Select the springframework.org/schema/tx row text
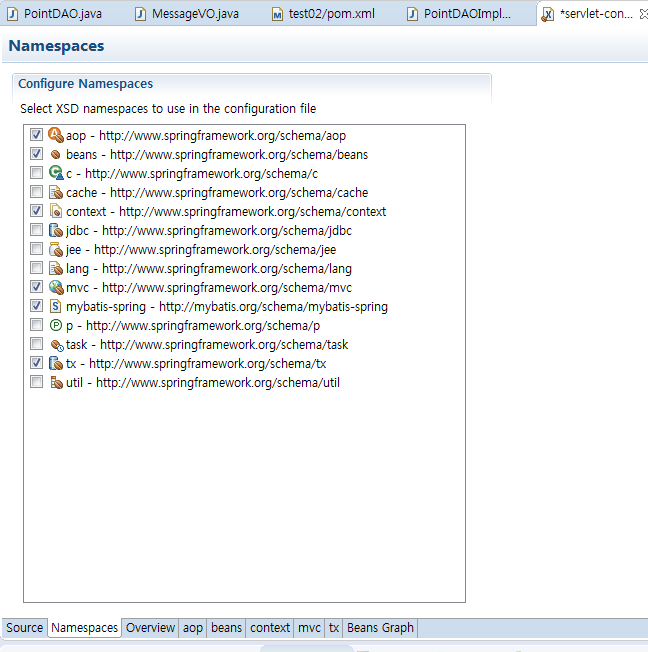Viewport: 648px width, 652px height. click(196, 364)
